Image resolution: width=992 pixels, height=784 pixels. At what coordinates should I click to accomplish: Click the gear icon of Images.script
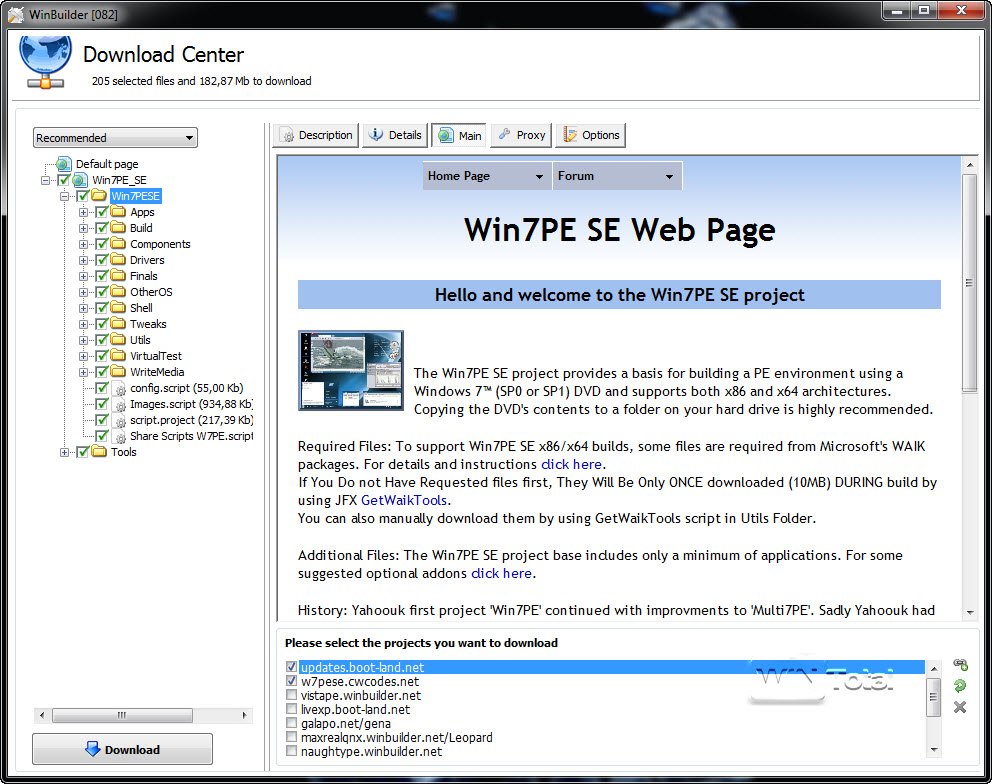click(119, 404)
